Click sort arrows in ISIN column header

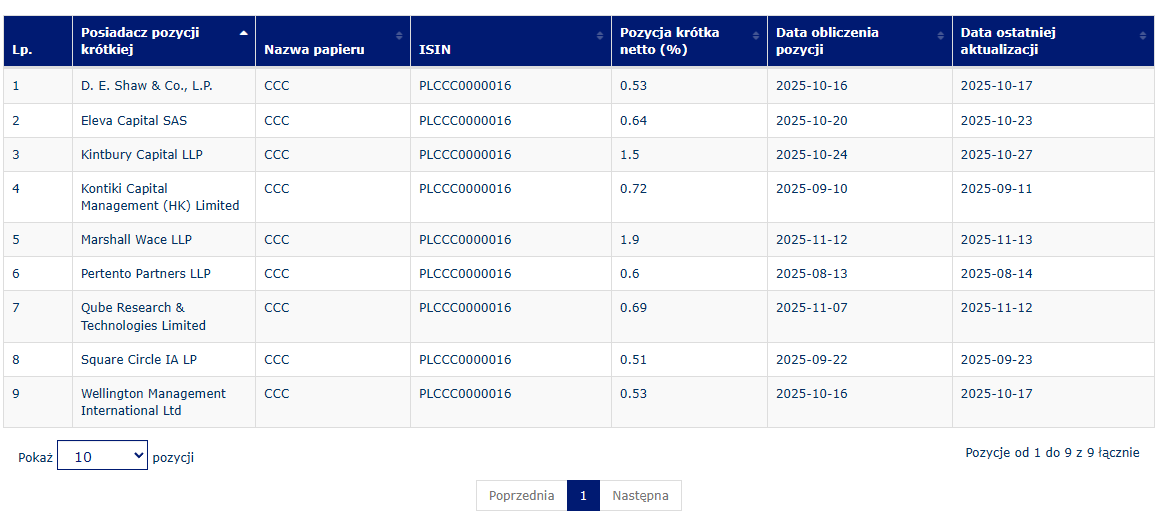[600, 35]
